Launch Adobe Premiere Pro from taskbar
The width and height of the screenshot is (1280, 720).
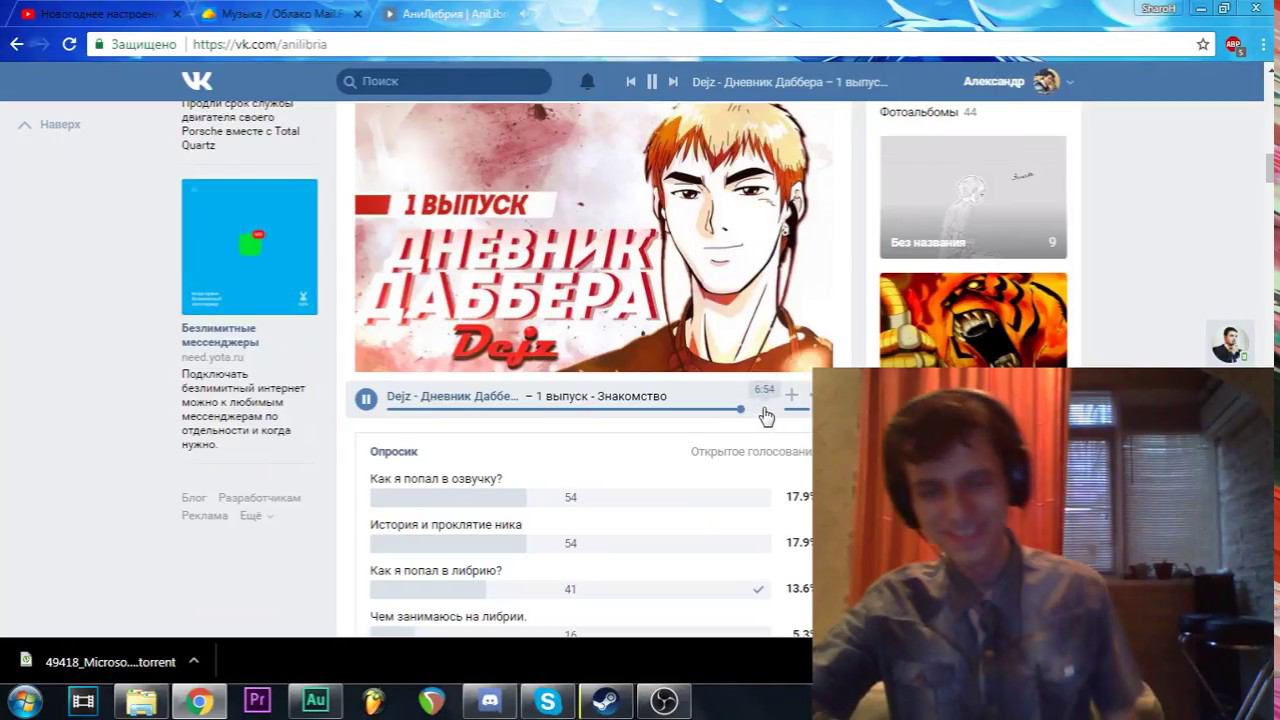257,701
